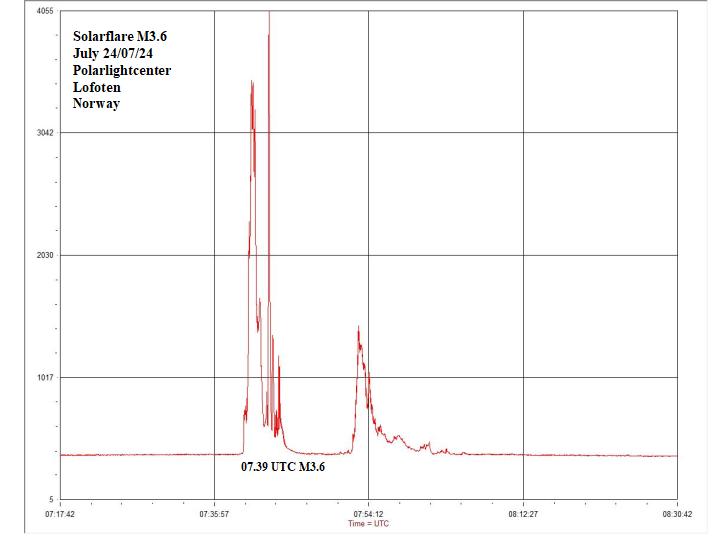Select the 1017 y-axis value

tap(45, 377)
